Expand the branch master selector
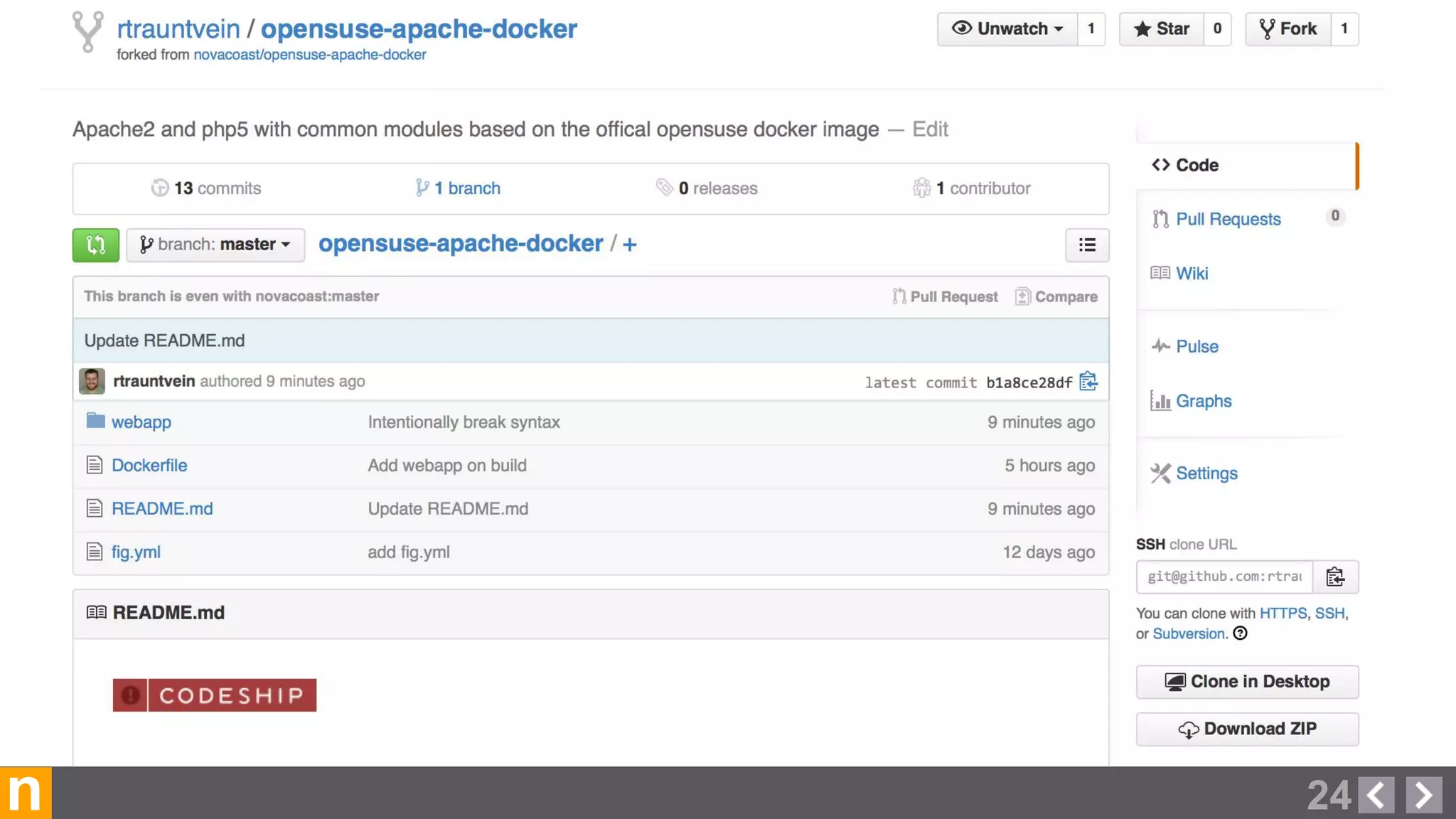Image resolution: width=1456 pixels, height=819 pixels. [215, 245]
